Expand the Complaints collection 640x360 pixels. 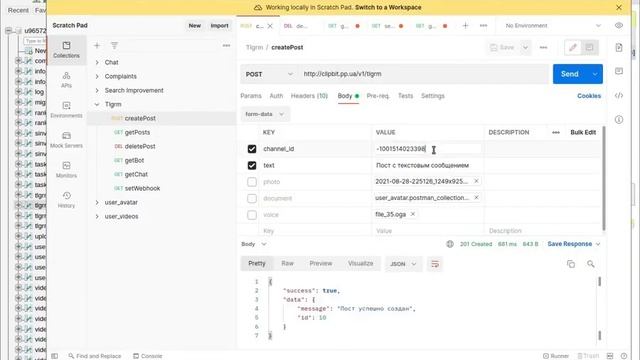97,76
